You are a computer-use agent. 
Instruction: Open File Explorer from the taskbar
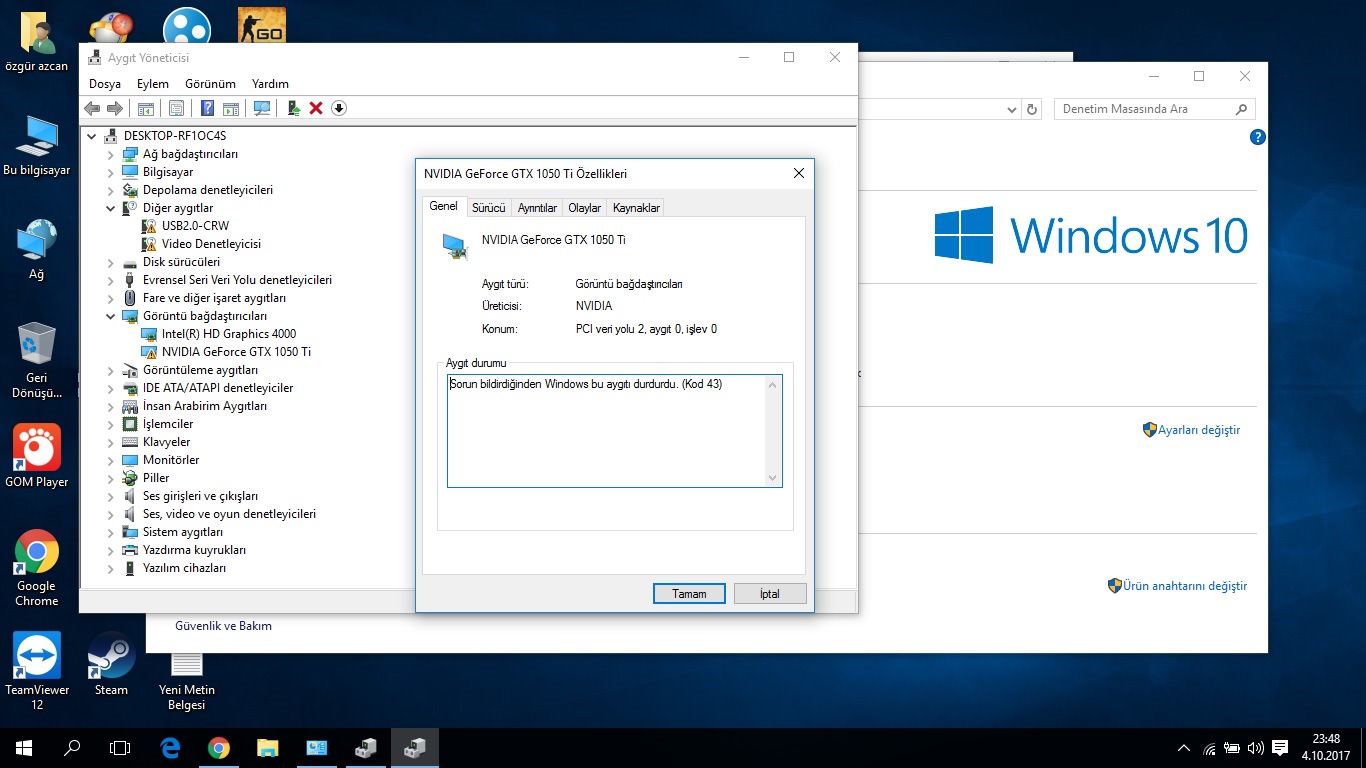point(267,747)
